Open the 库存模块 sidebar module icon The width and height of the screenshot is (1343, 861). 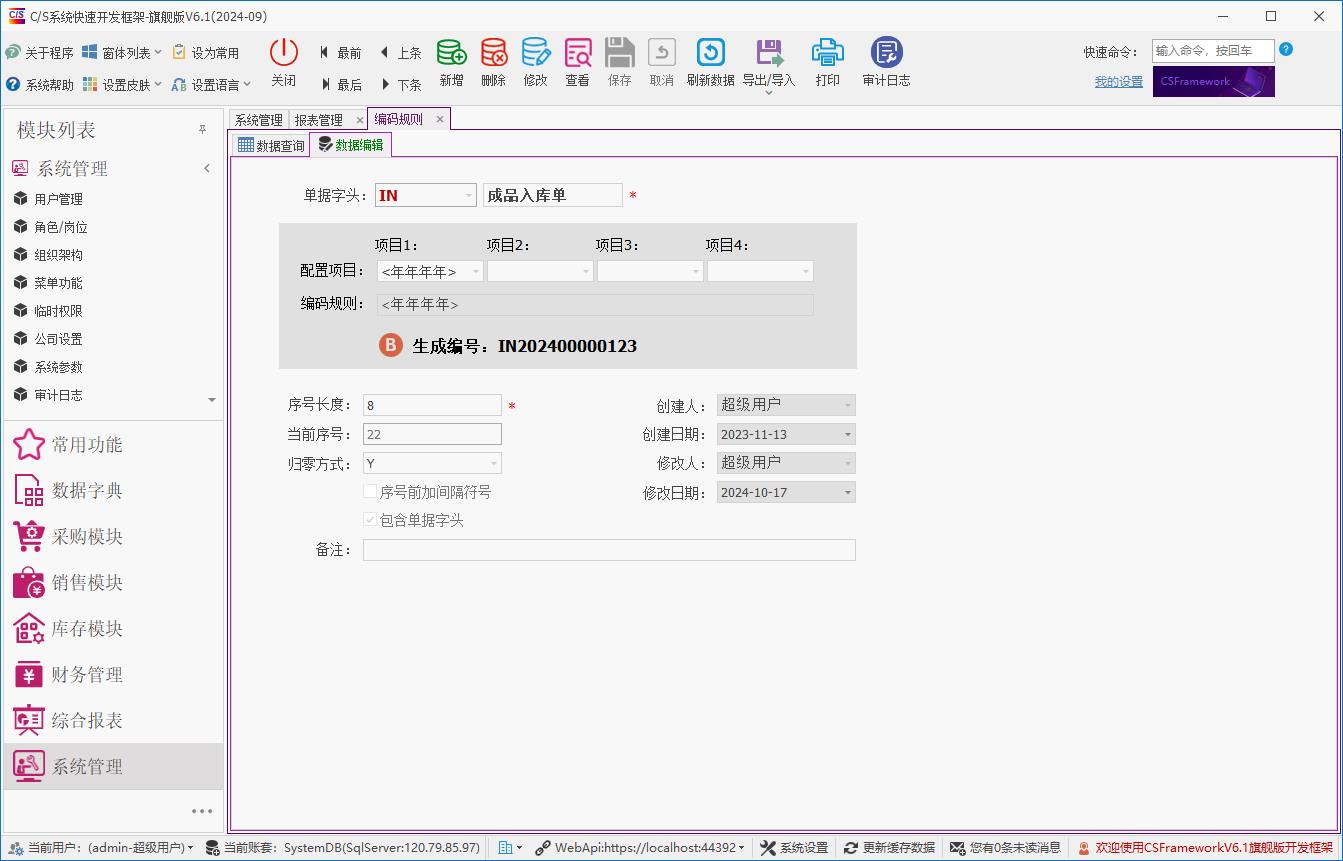pyautogui.click(x=27, y=628)
